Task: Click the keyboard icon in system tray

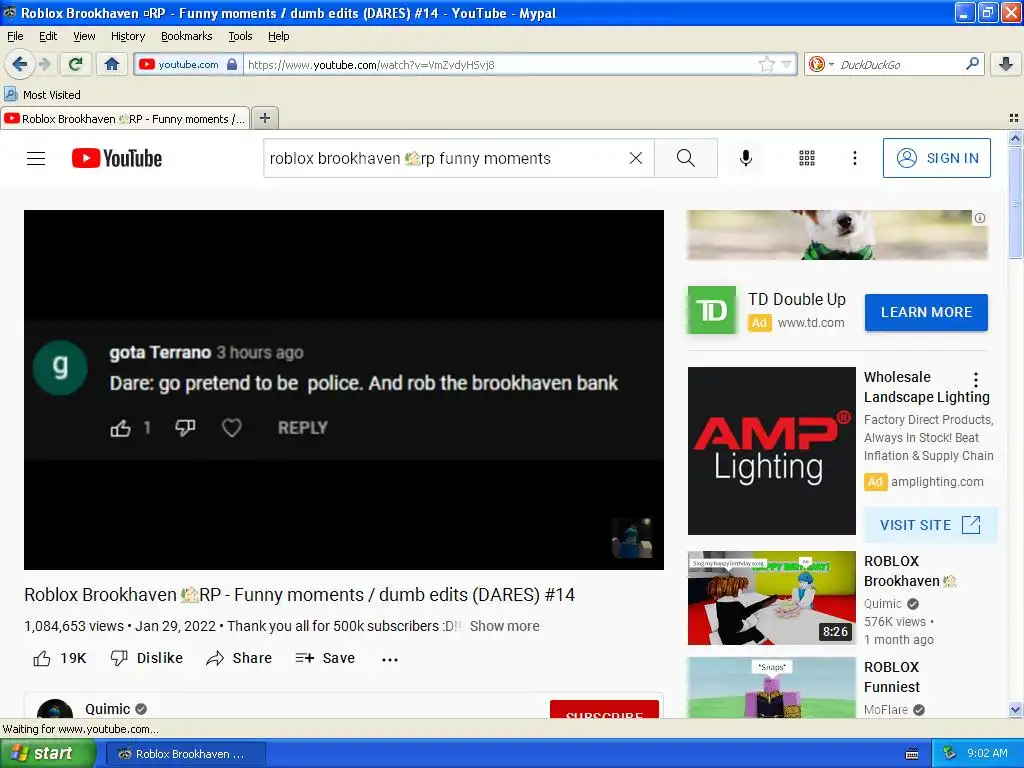Action: (912, 754)
